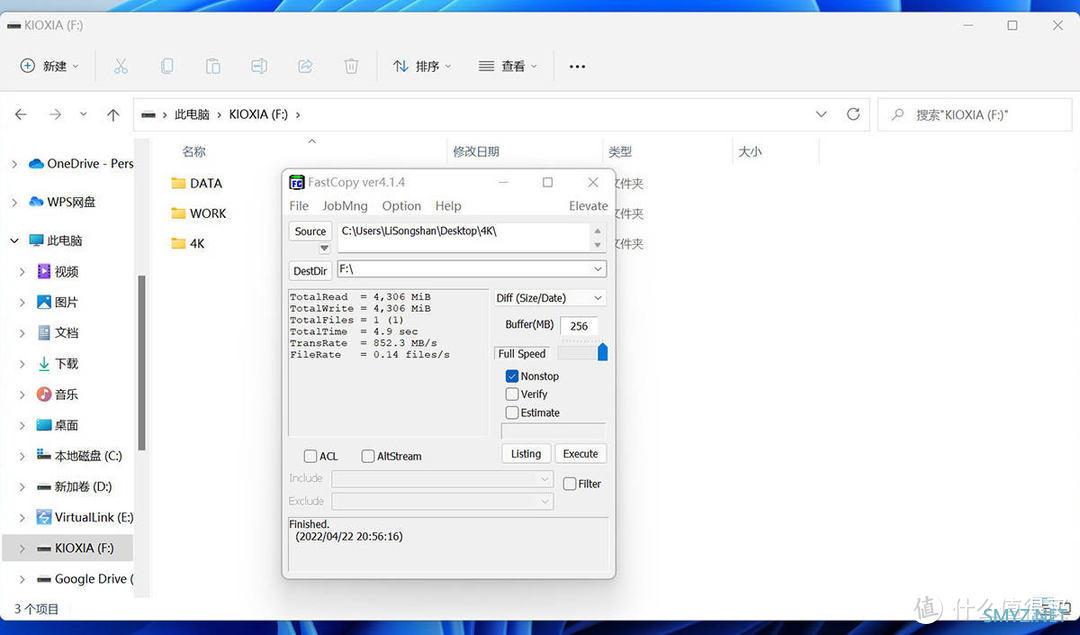Collapse the 此电脑 tree node
The width and height of the screenshot is (1080, 635).
(14, 240)
